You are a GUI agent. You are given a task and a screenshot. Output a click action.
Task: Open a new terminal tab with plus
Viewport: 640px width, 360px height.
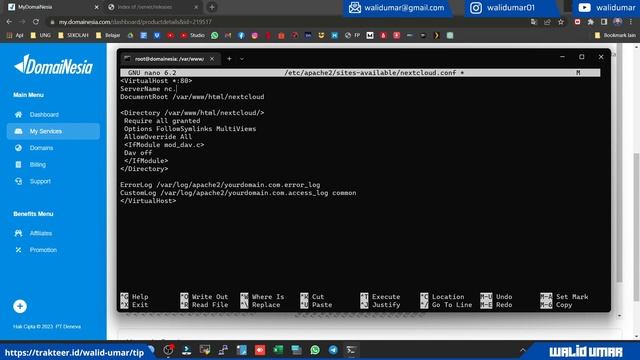click(x=229, y=59)
